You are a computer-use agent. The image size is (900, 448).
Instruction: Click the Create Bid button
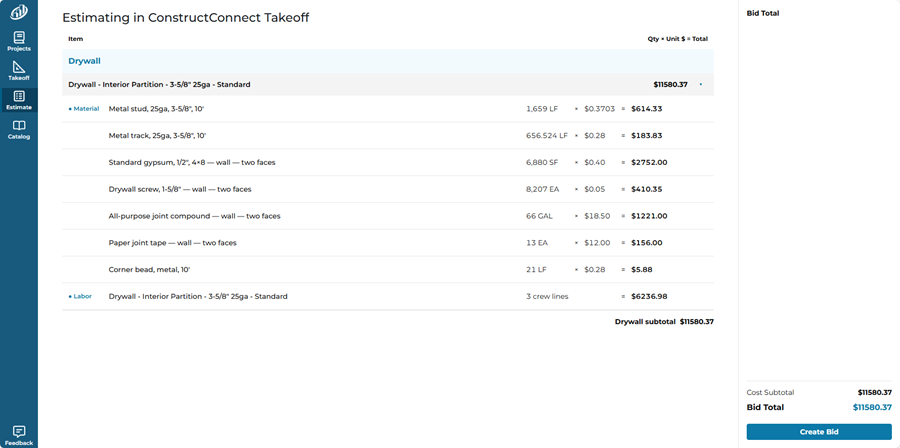[819, 431]
